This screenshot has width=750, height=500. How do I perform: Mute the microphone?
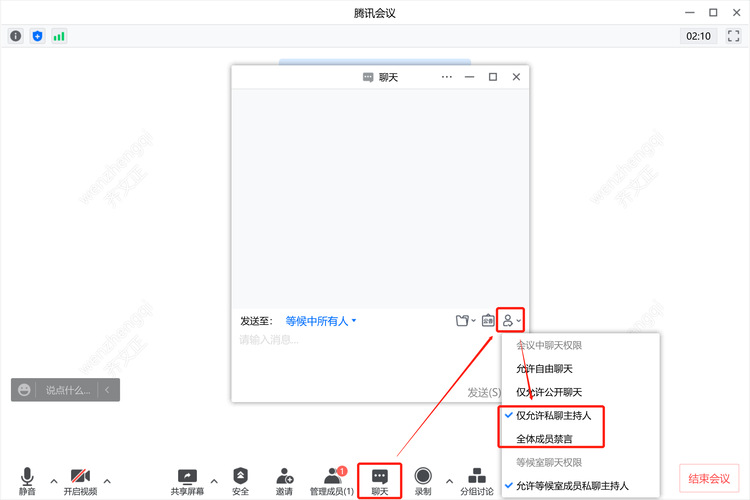(27, 481)
